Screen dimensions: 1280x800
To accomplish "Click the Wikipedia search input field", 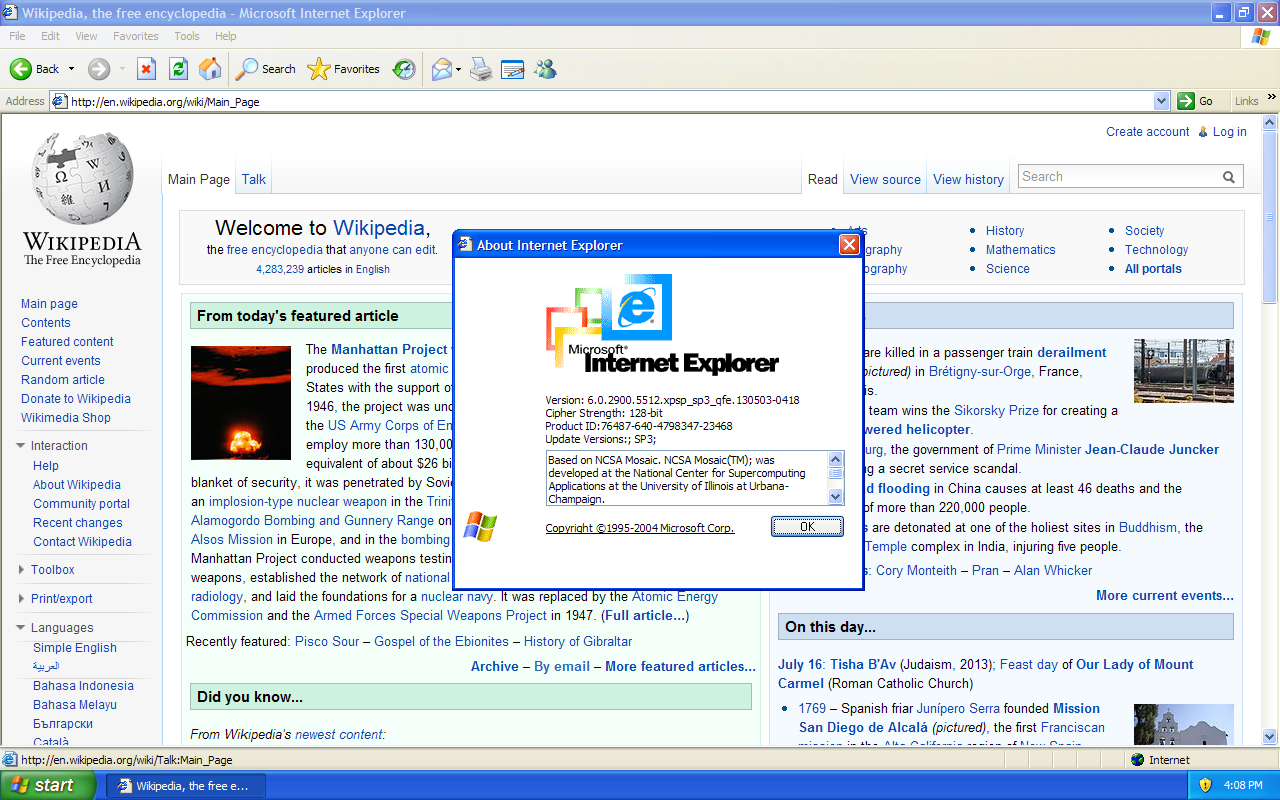I will point(1119,177).
